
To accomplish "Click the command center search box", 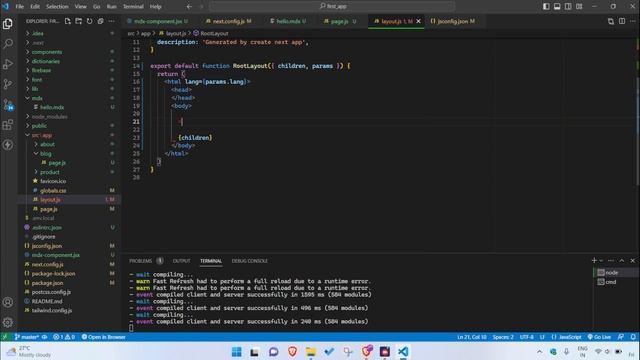I will [332, 7].
